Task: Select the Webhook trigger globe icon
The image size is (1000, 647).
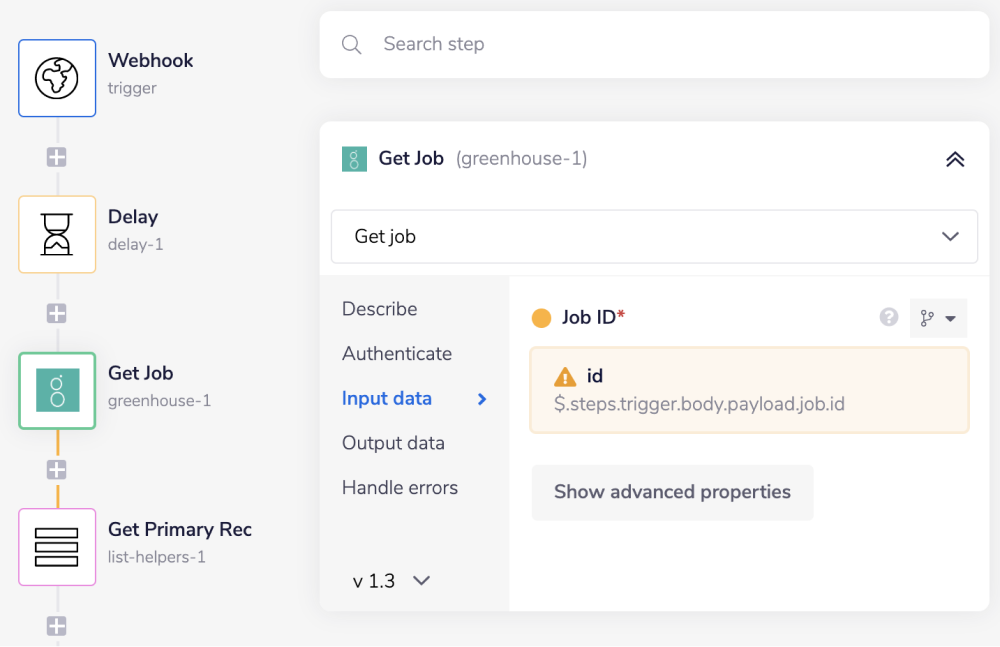Action: point(57,78)
